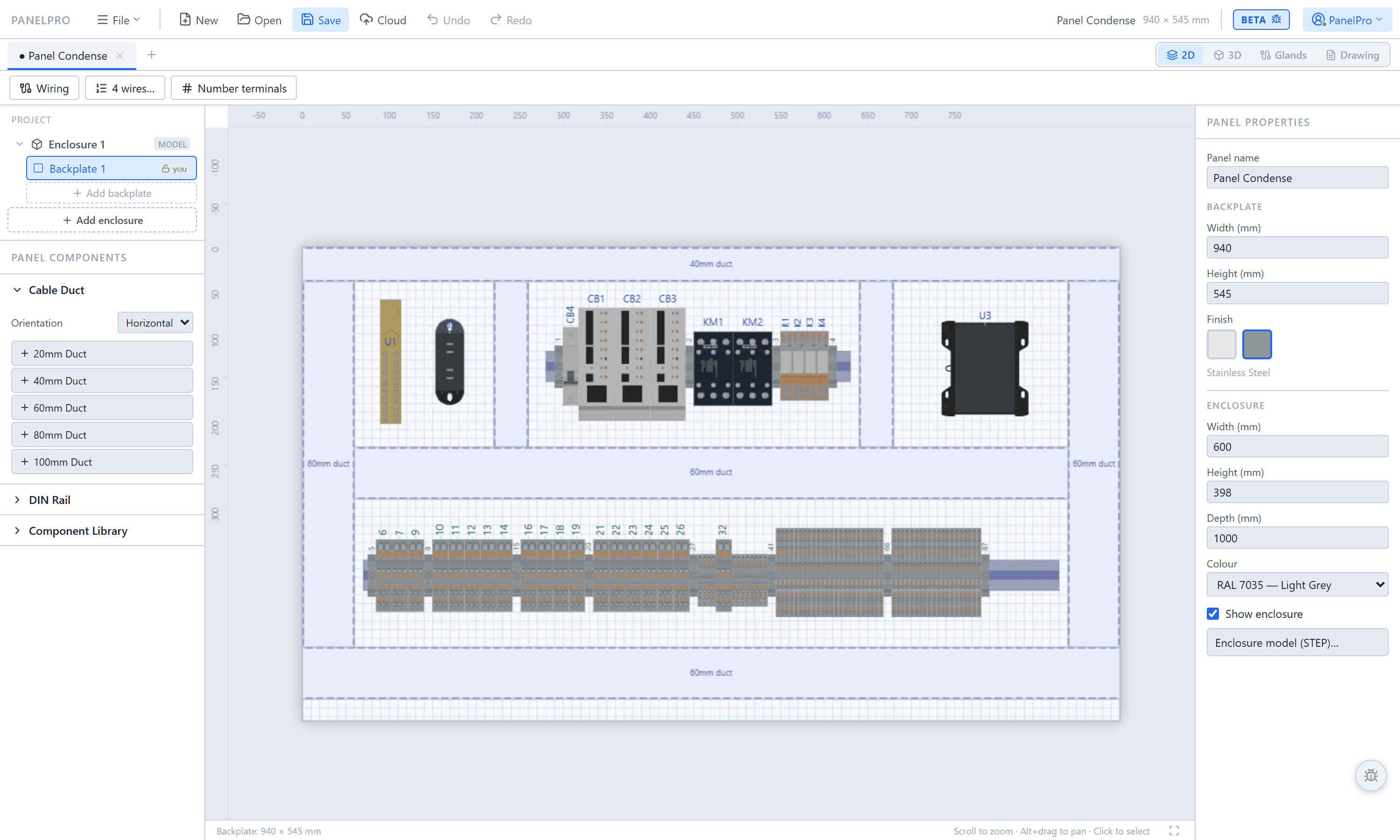Open the Wiring tool

[44, 88]
